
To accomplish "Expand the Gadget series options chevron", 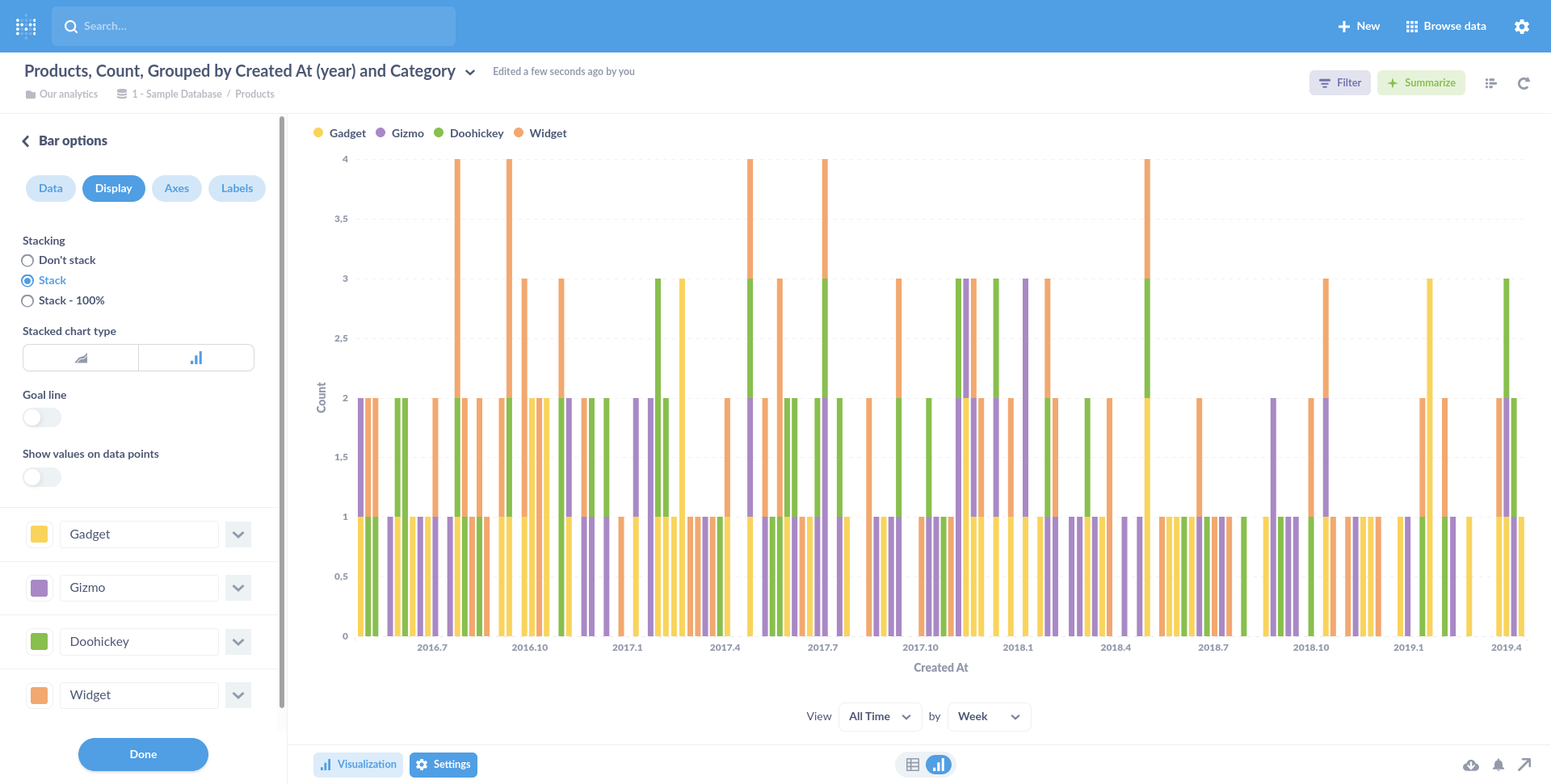I will click(x=237, y=534).
